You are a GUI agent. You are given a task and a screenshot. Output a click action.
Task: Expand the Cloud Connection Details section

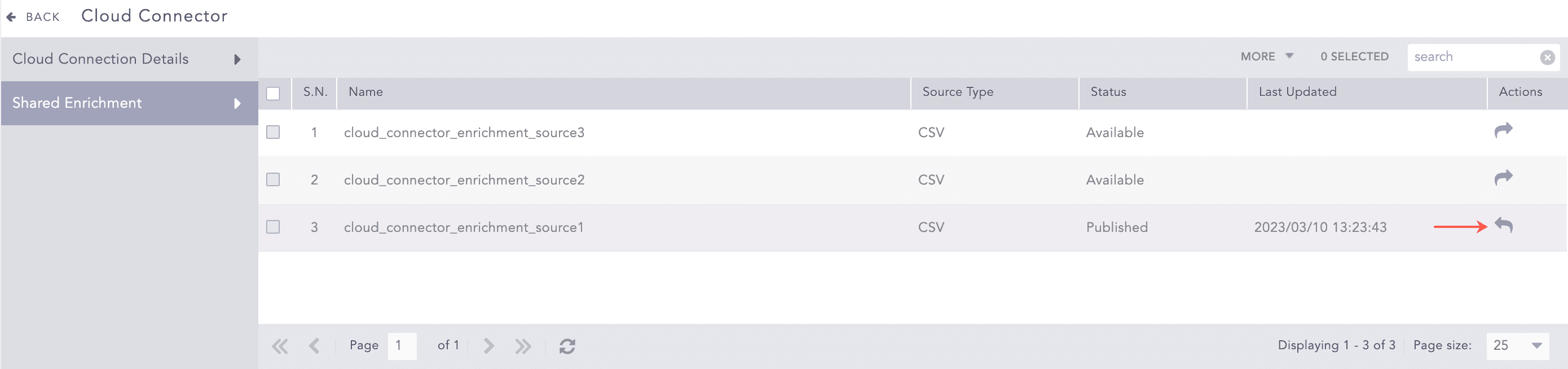(129, 59)
